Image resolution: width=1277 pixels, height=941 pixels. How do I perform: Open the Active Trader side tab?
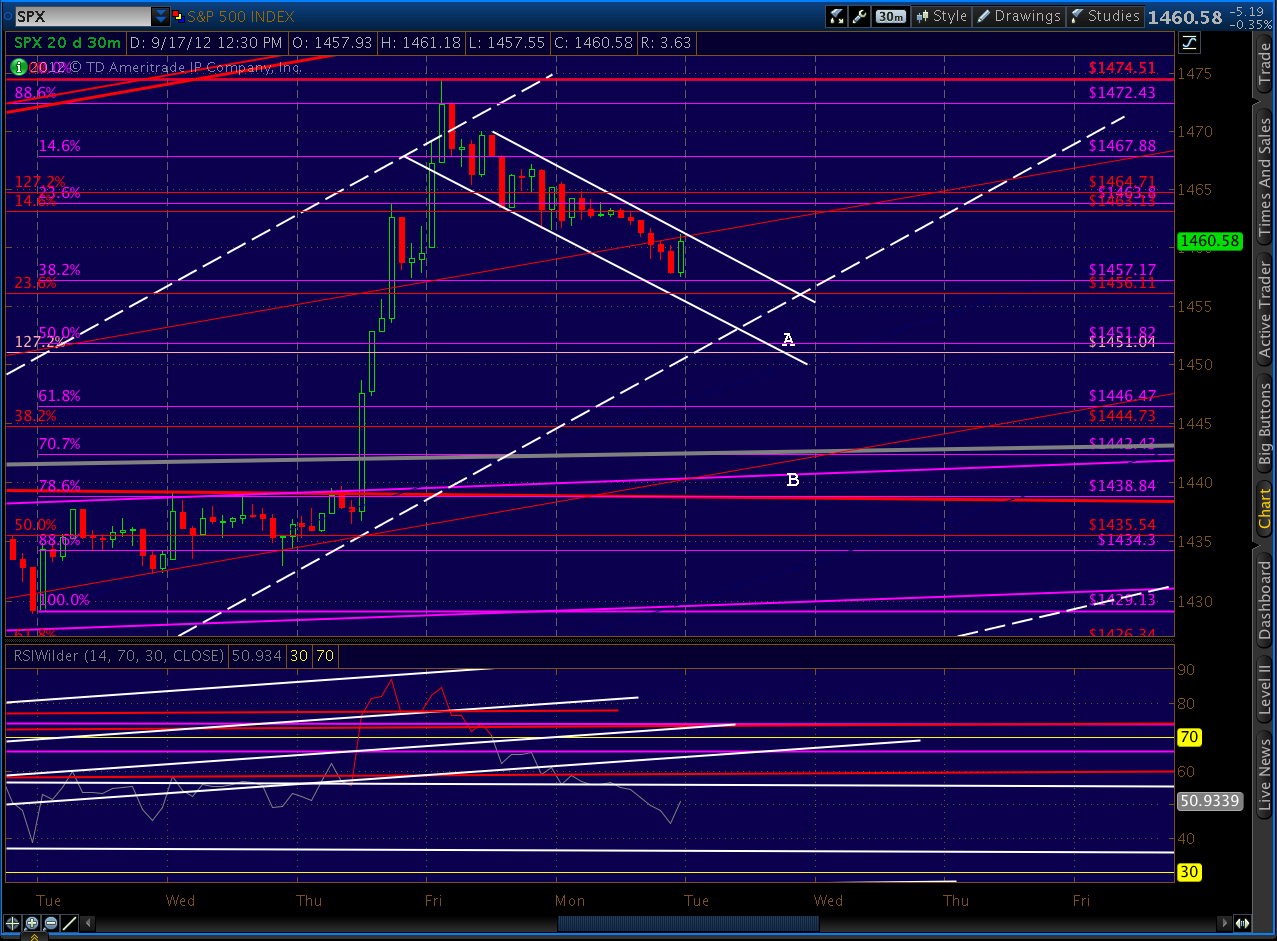pyautogui.click(x=1265, y=309)
